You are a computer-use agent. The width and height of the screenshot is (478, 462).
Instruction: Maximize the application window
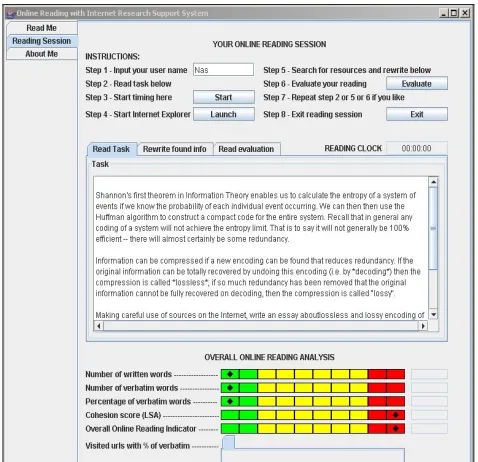pyautogui.click(x=454, y=13)
